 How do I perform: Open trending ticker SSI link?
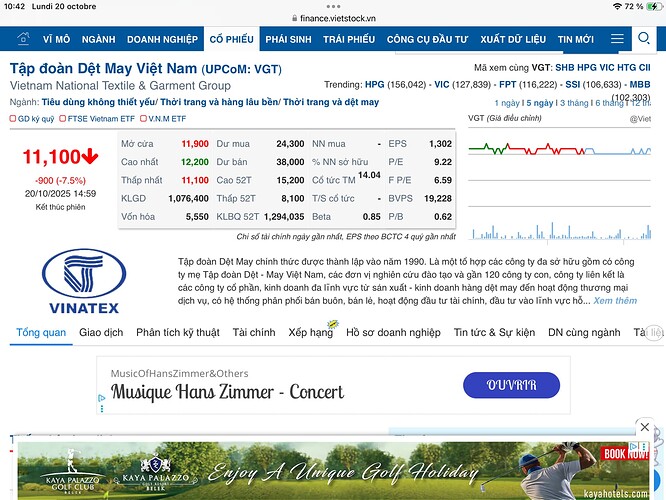click(x=573, y=84)
